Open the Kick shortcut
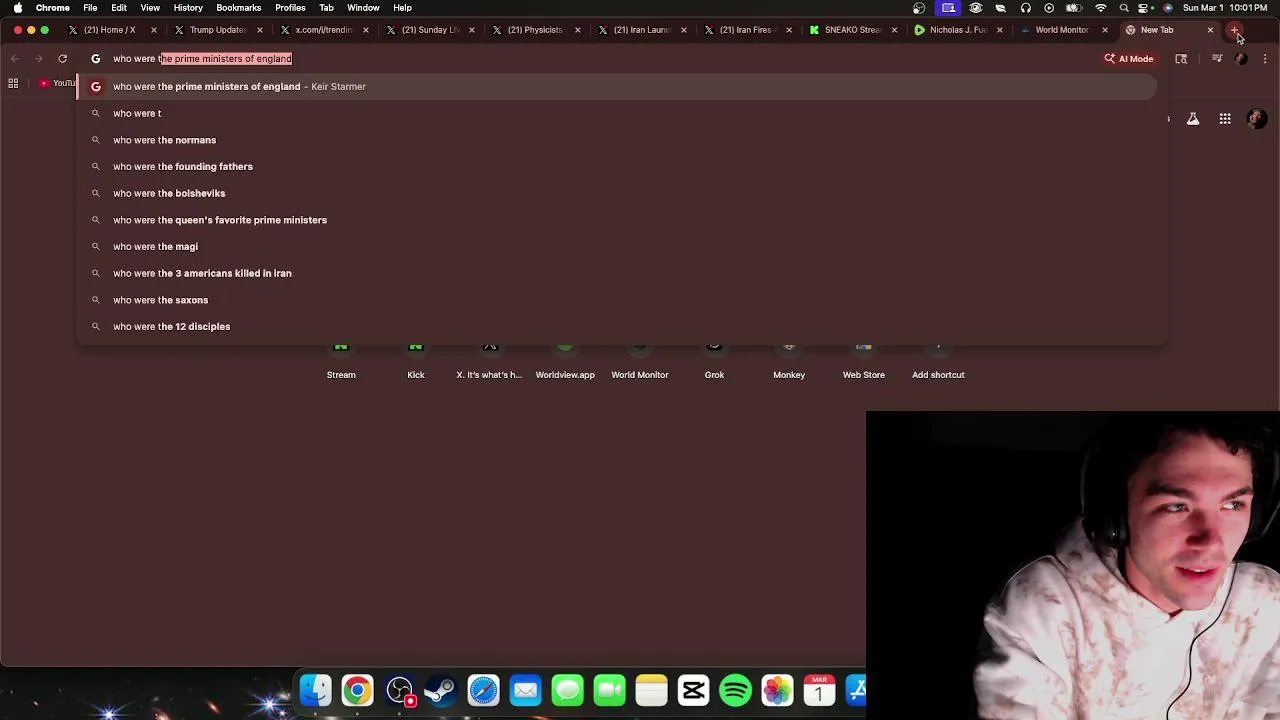 tap(416, 362)
